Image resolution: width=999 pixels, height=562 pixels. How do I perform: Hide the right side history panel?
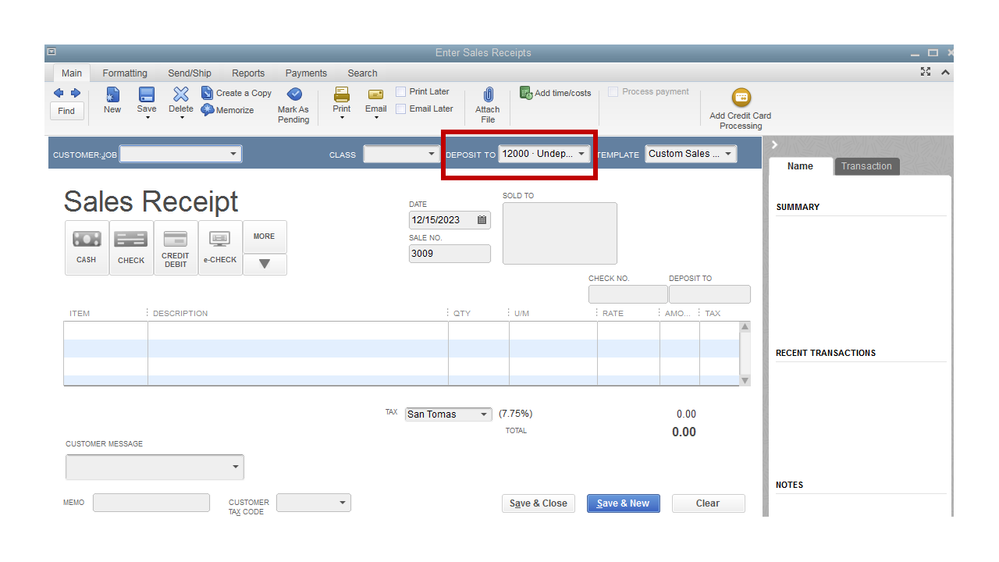775,145
